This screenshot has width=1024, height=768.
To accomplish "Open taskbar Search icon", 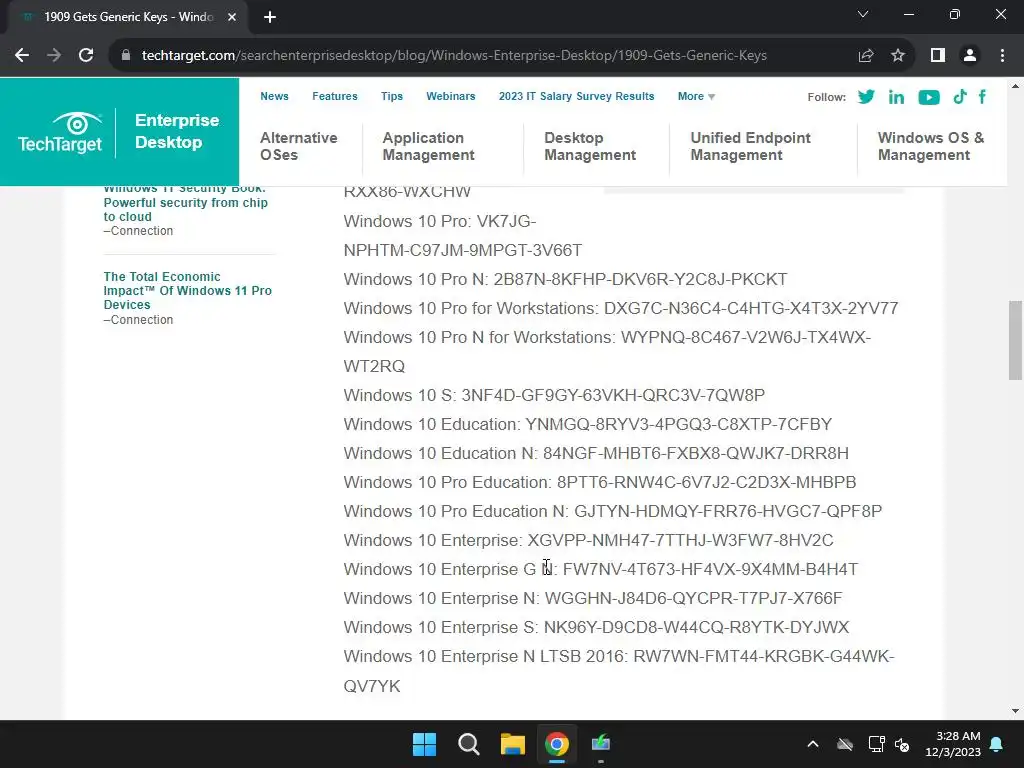I will click(x=469, y=744).
